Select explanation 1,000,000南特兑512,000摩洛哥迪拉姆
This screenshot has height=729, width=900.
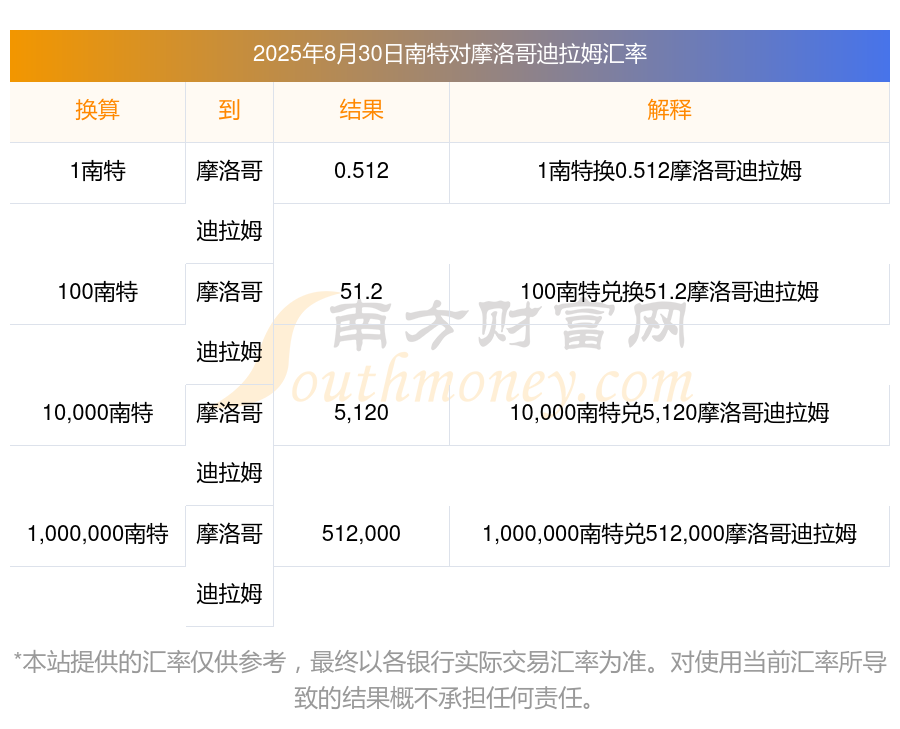click(669, 534)
